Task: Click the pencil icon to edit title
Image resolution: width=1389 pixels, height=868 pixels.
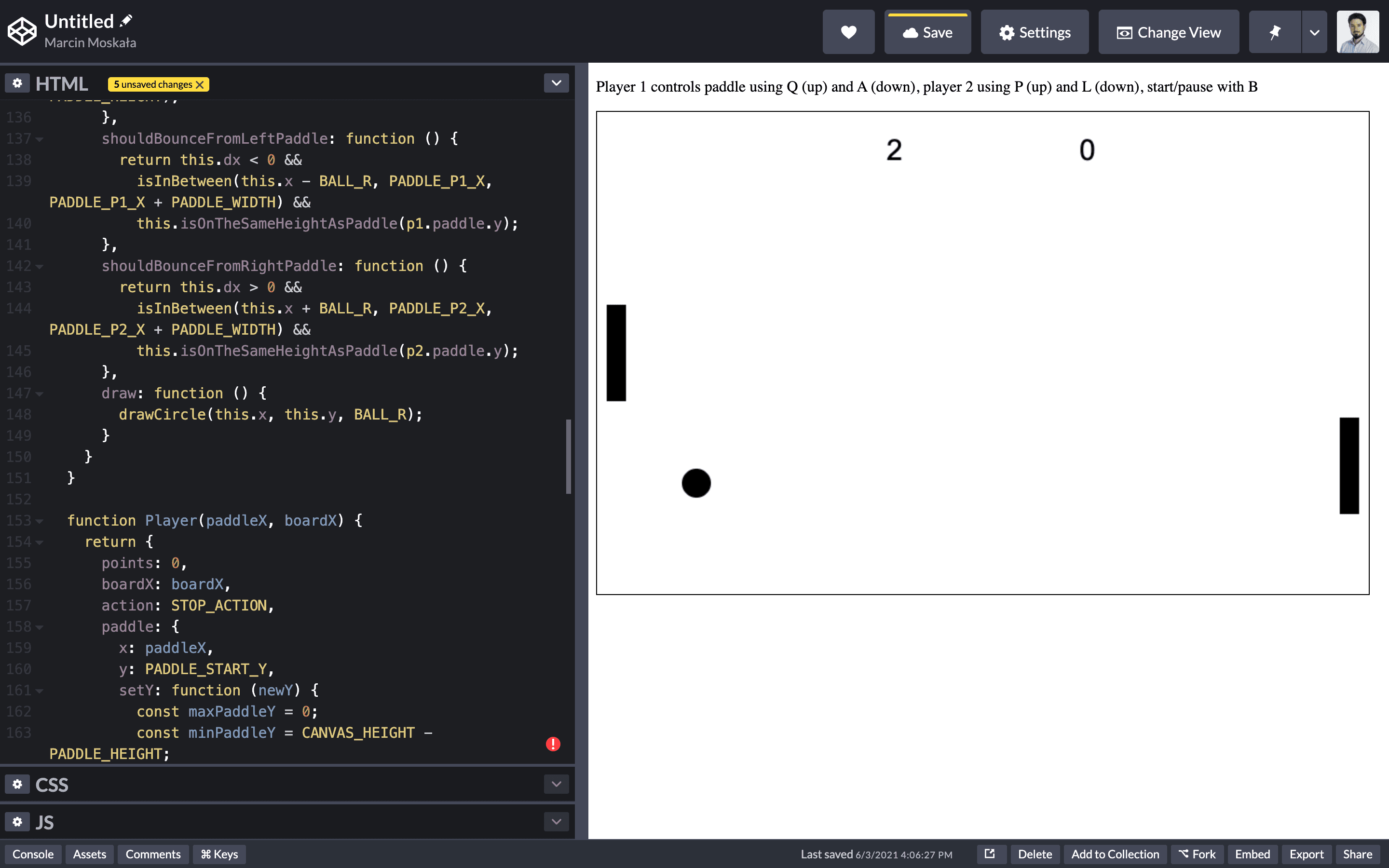Action: pyautogui.click(x=126, y=21)
